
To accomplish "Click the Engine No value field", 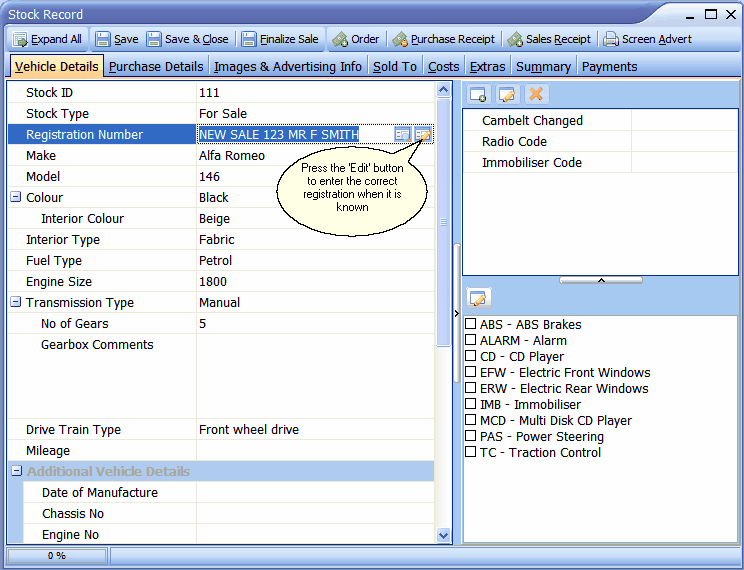I will (316, 534).
